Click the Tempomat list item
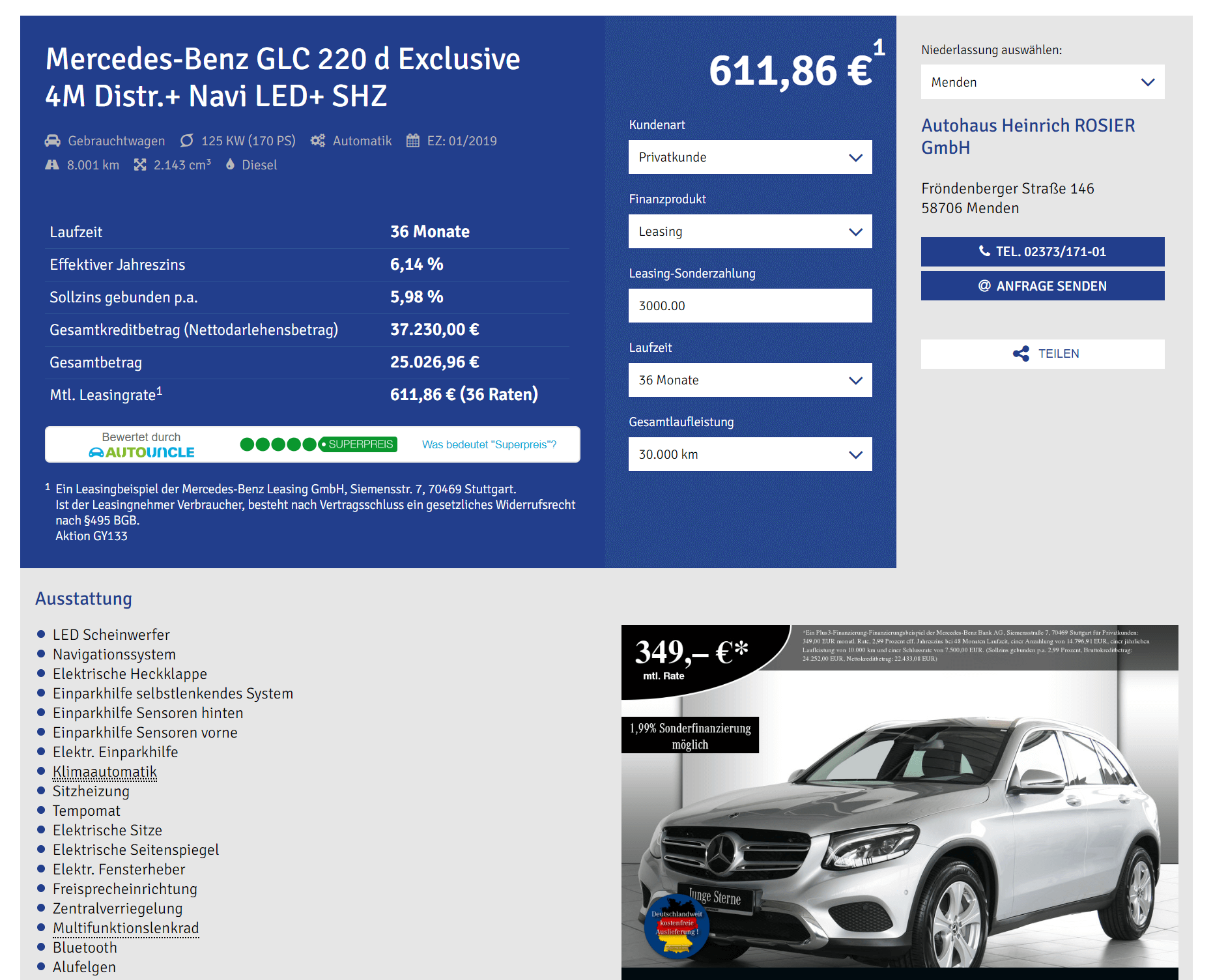Image resolution: width=1213 pixels, height=980 pixels. (87, 811)
